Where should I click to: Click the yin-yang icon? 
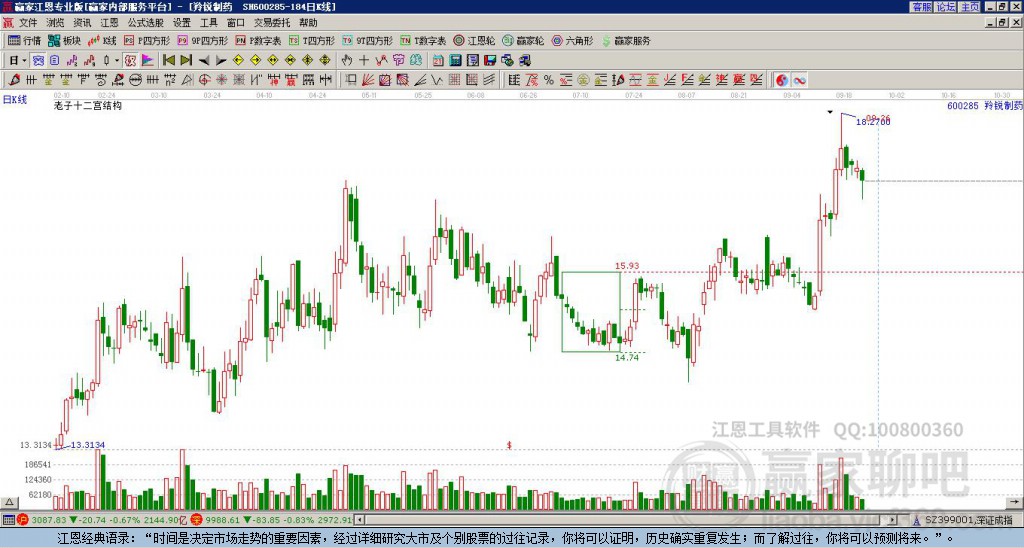[x=782, y=80]
